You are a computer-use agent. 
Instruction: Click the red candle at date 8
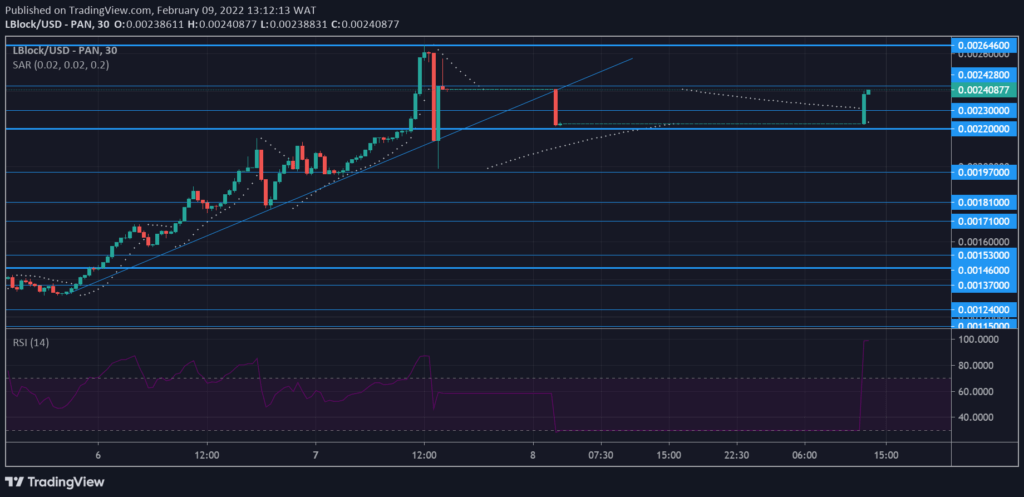[x=556, y=107]
